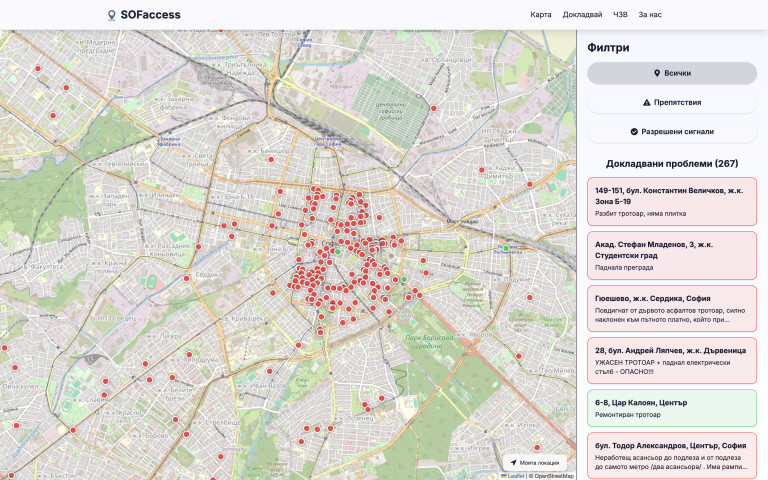768x480 pixels.
Task: Click the warning triangle icon on Препятствия
Action: pyautogui.click(x=646, y=102)
